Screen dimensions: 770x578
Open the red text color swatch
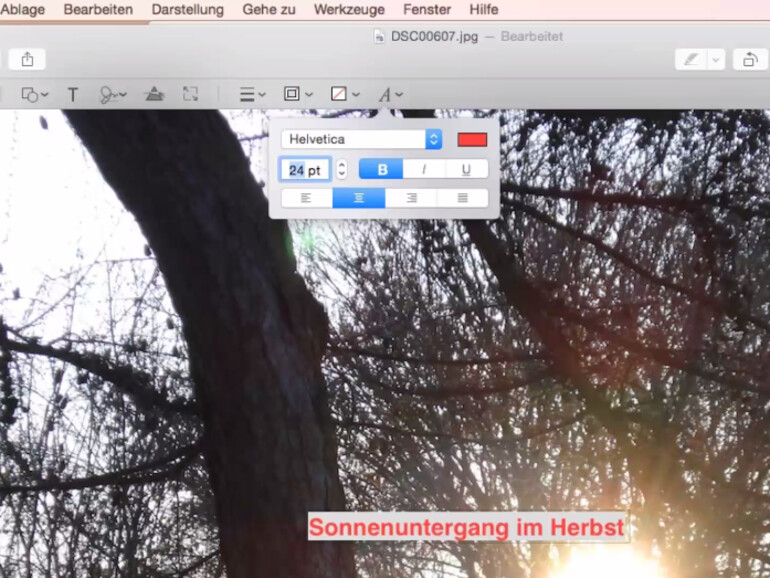pos(472,139)
